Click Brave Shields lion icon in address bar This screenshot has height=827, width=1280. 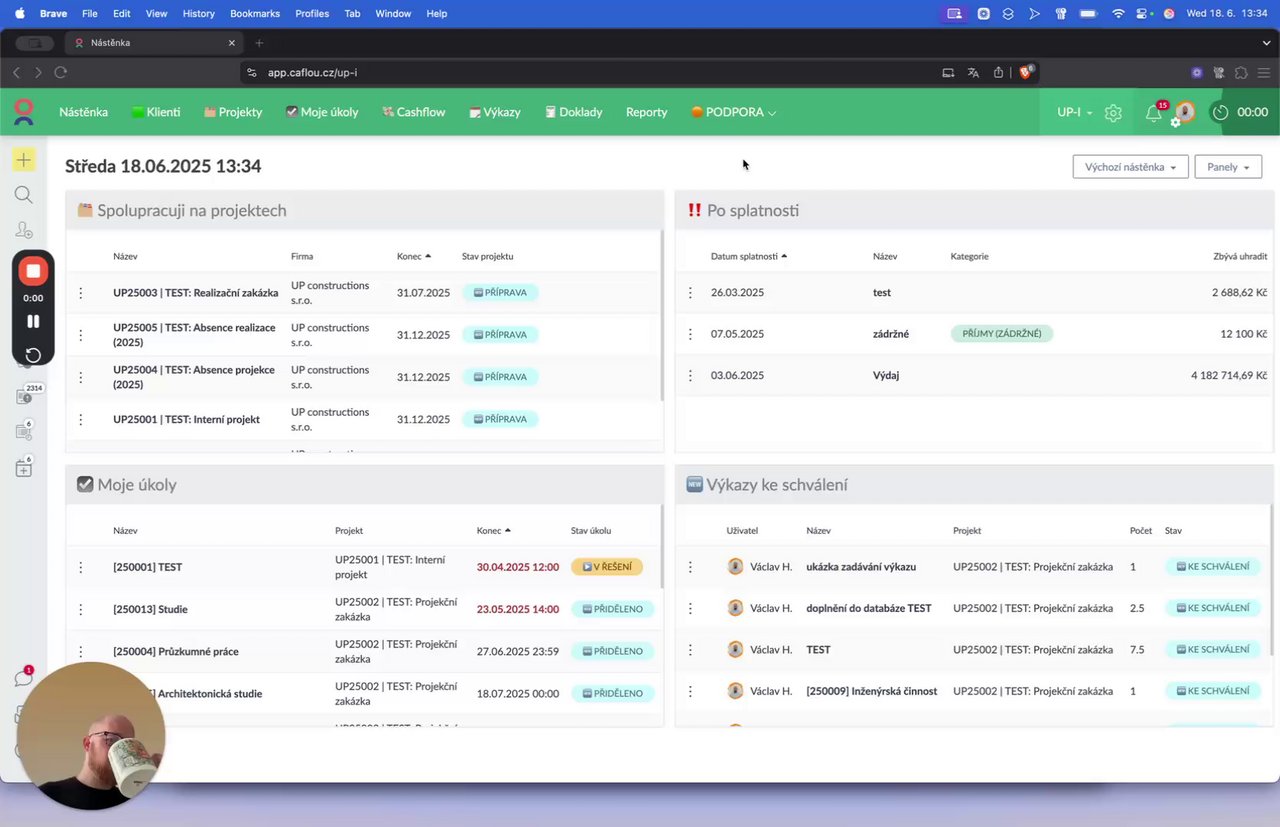1025,72
